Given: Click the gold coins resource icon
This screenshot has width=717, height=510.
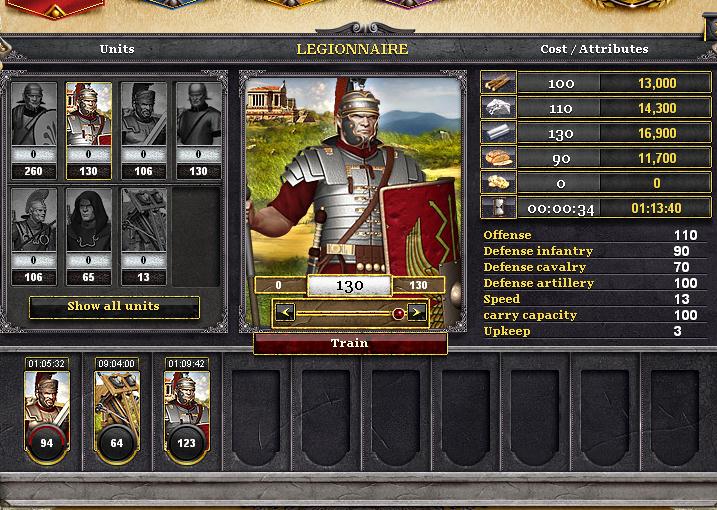Looking at the screenshot, I should [x=498, y=183].
